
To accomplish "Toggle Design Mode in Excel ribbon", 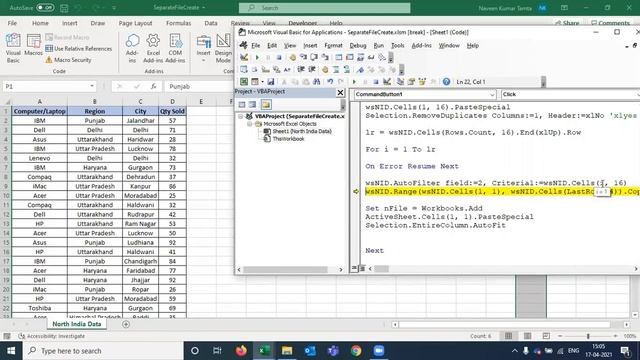I will coord(223,48).
